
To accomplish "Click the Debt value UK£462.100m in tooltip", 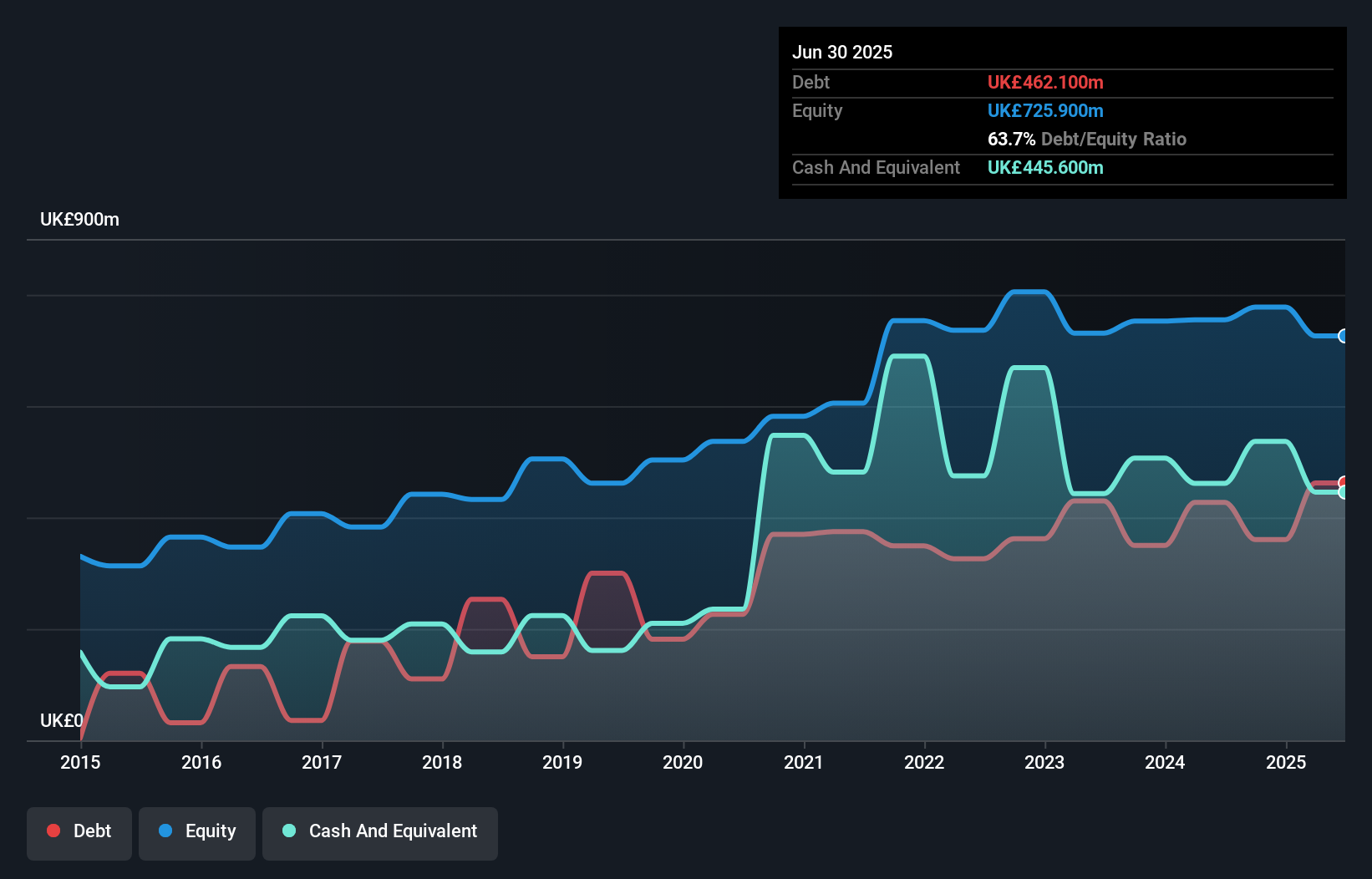I will pos(1045,82).
